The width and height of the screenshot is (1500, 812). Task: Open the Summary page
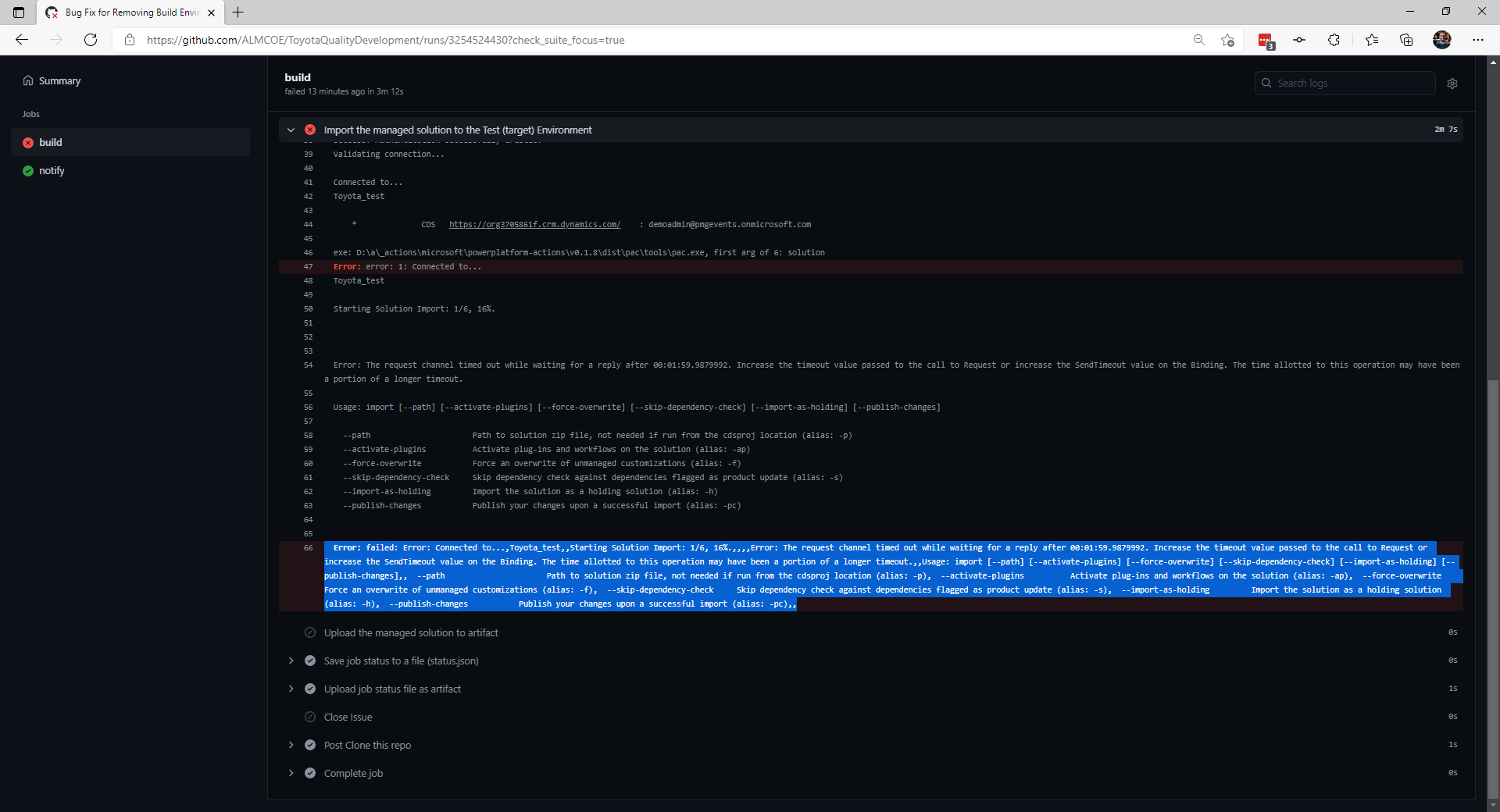click(x=59, y=81)
